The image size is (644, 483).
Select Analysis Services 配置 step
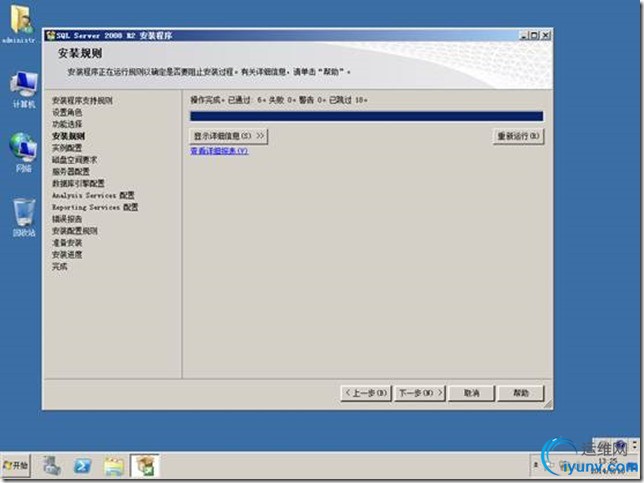point(93,196)
